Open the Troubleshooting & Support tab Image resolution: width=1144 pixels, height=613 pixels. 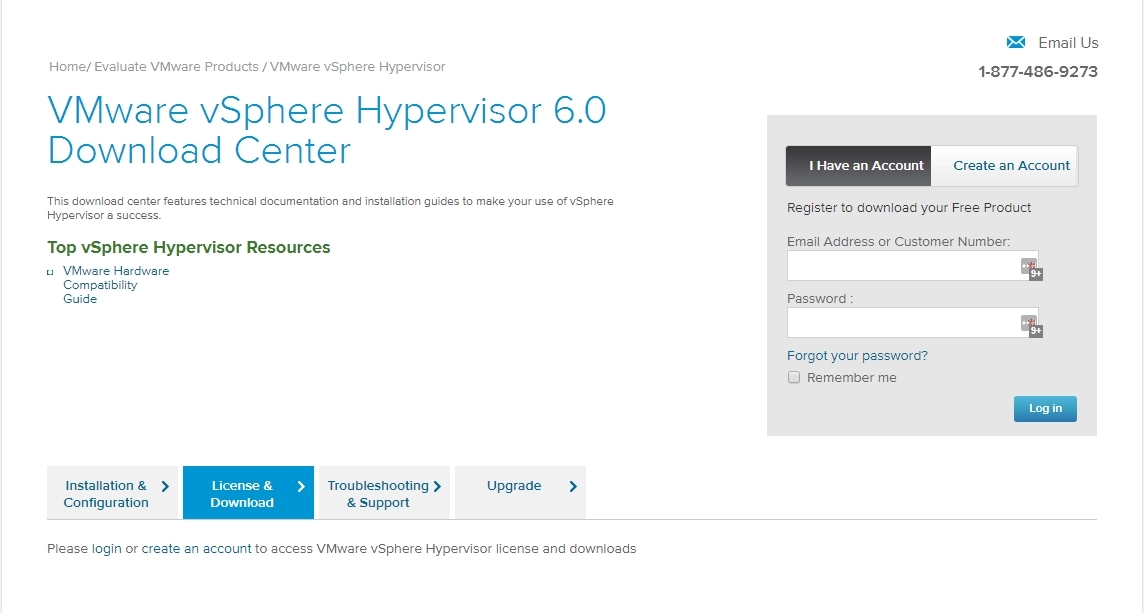(384, 493)
